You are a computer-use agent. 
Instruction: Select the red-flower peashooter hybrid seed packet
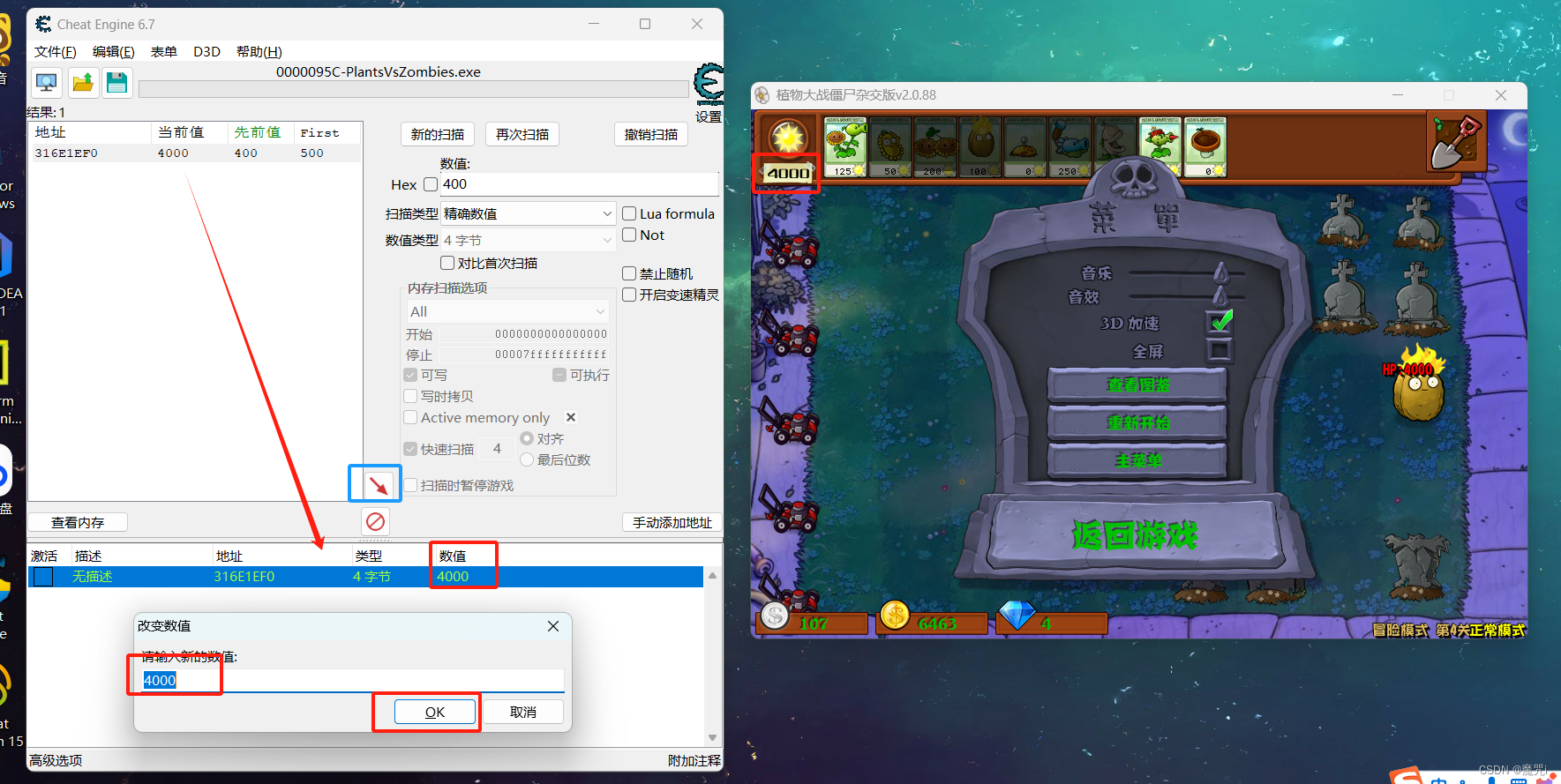pyautogui.click(x=1160, y=146)
